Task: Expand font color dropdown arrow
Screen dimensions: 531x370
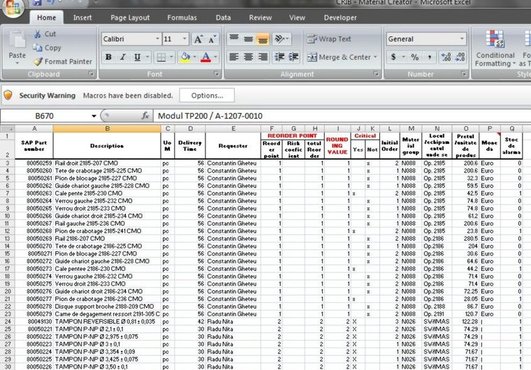Action: 215,57
